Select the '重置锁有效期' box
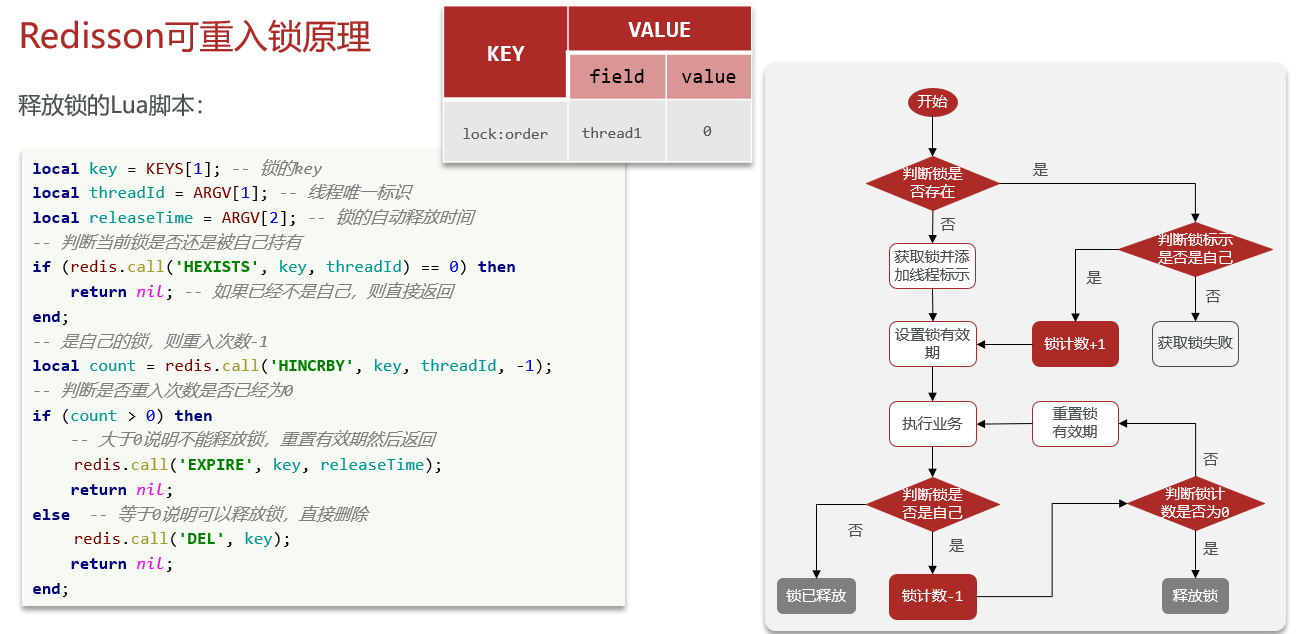1300x634 pixels. click(x=1075, y=424)
